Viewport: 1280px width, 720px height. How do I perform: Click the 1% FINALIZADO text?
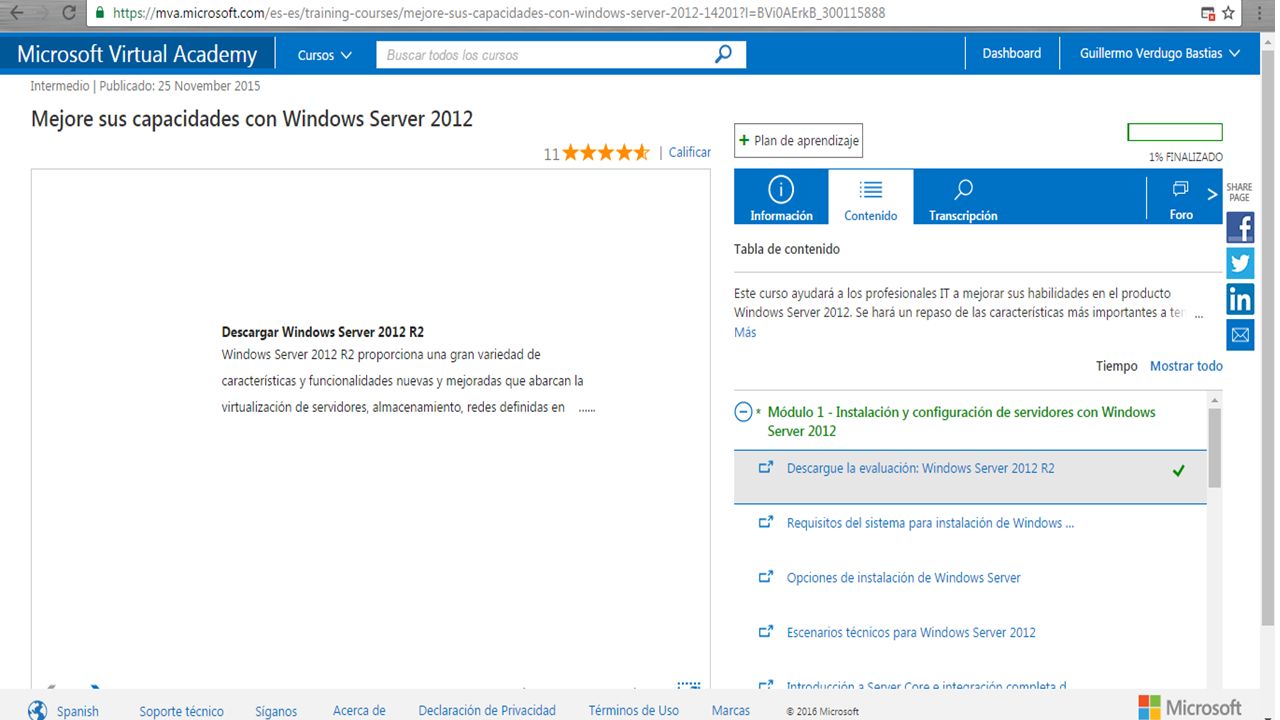coord(1186,157)
